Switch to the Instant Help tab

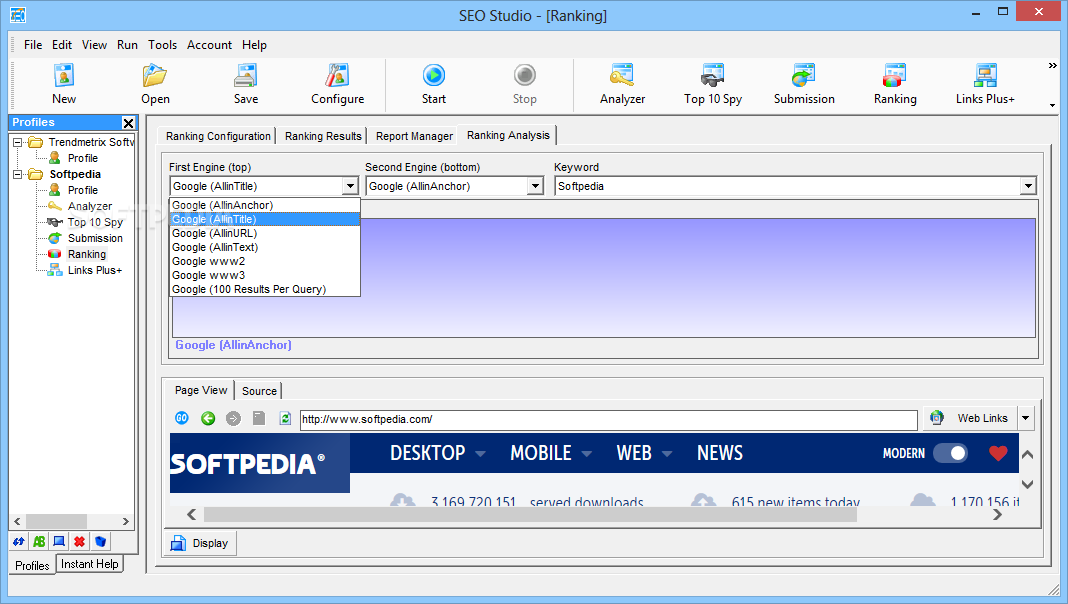pyautogui.click(x=89, y=564)
